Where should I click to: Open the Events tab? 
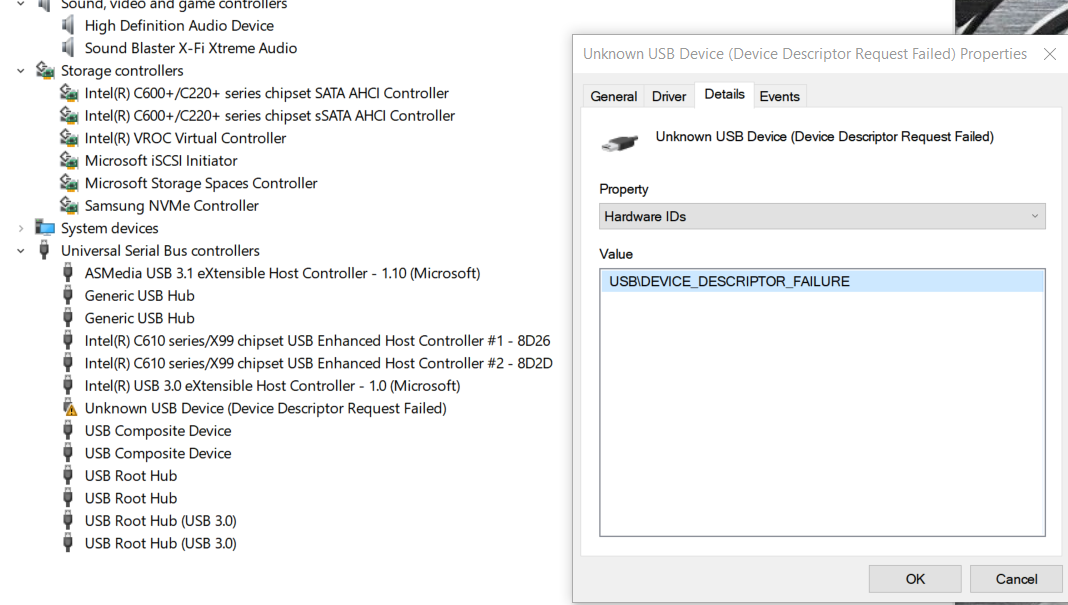(x=779, y=96)
